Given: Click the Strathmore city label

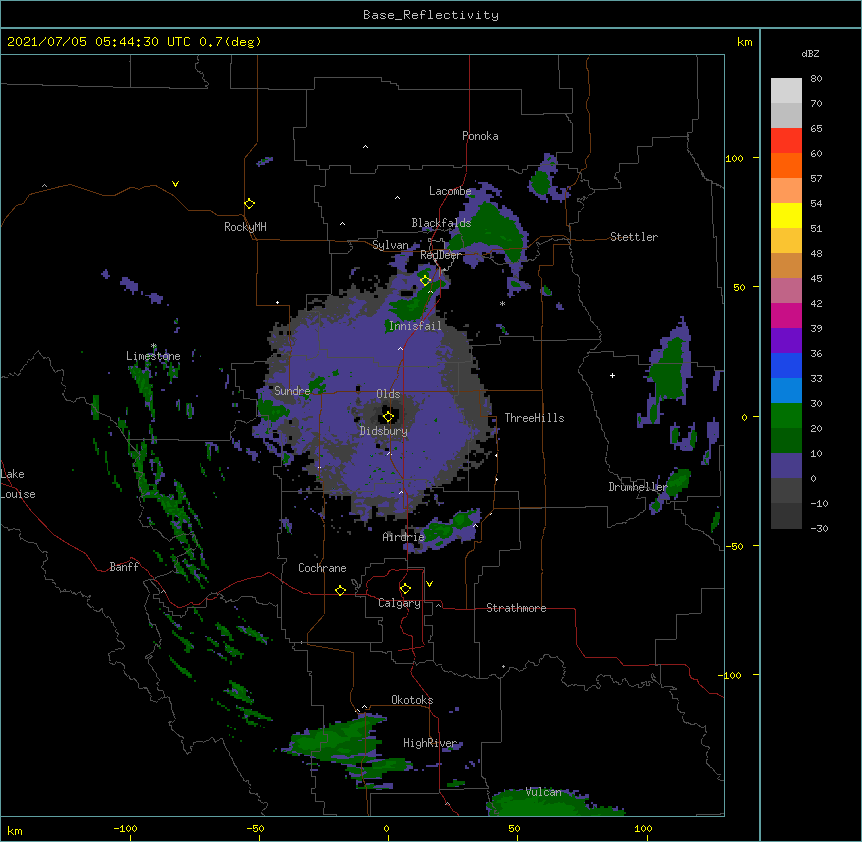Looking at the screenshot, I should point(516,608).
